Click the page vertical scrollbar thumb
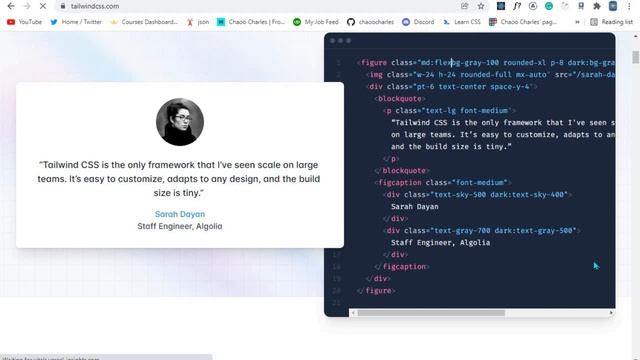The image size is (640, 360). [x=636, y=57]
